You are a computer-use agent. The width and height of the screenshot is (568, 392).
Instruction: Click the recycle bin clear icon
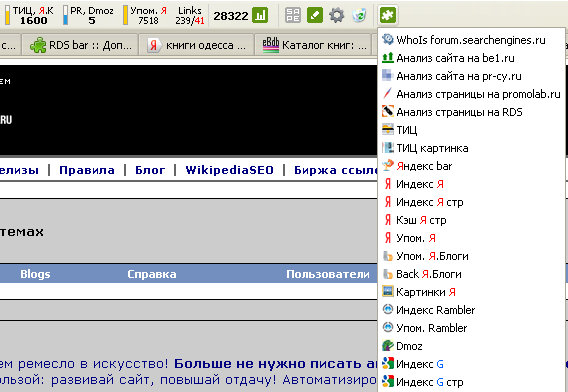(x=359, y=15)
